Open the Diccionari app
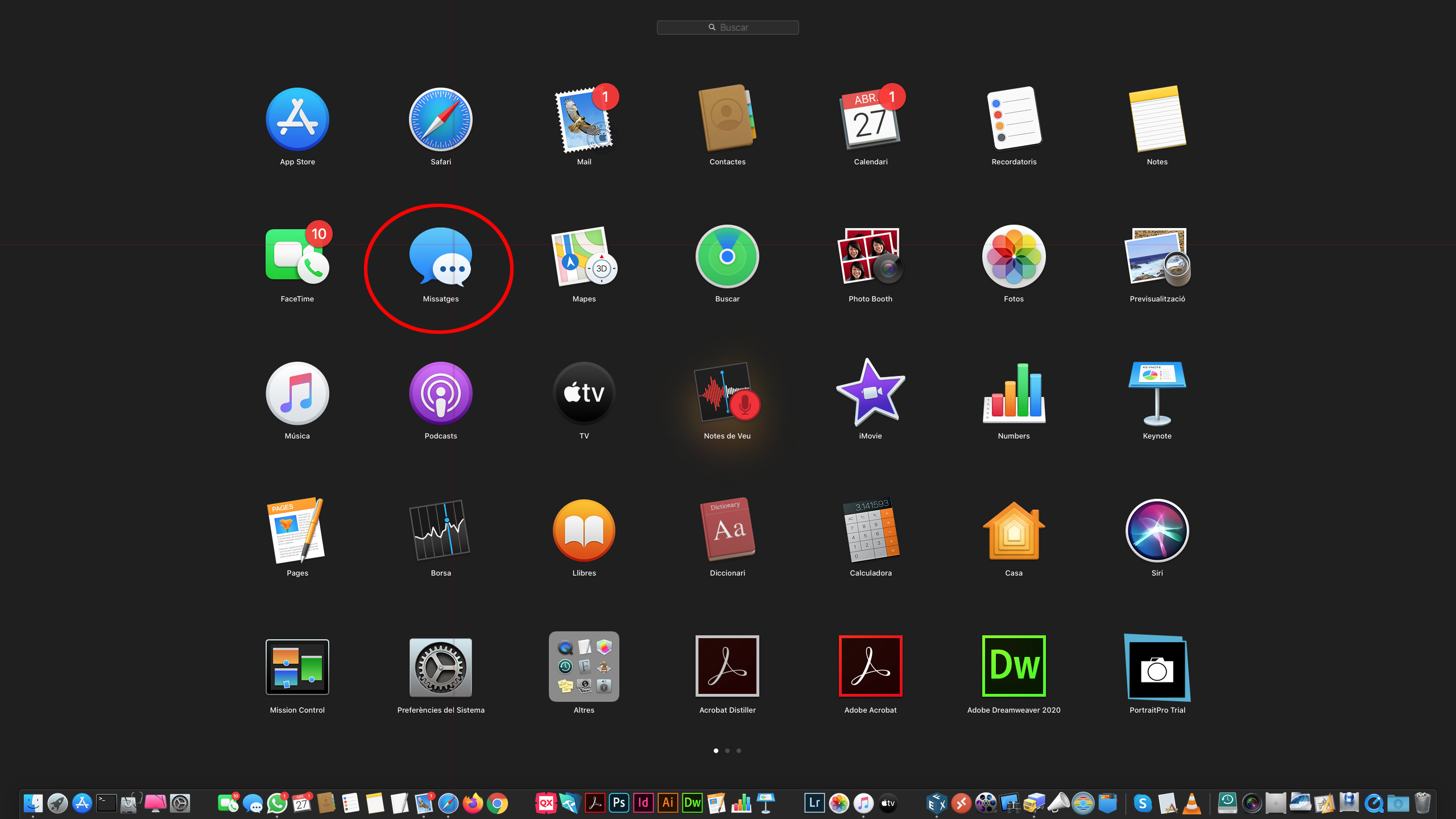The width and height of the screenshot is (1456, 819). click(x=727, y=530)
